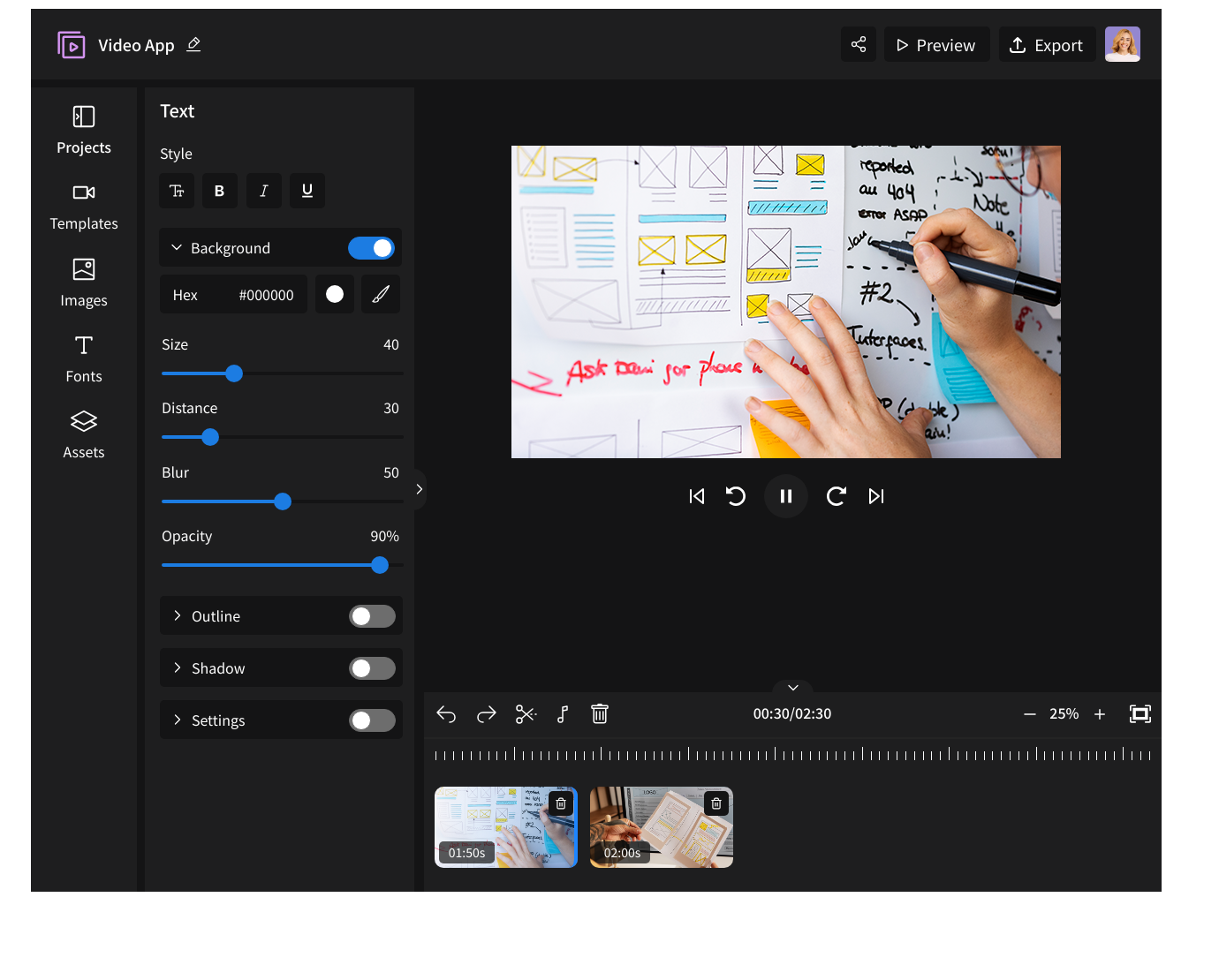
Task: Expand the Settings section chevron
Action: click(x=178, y=720)
